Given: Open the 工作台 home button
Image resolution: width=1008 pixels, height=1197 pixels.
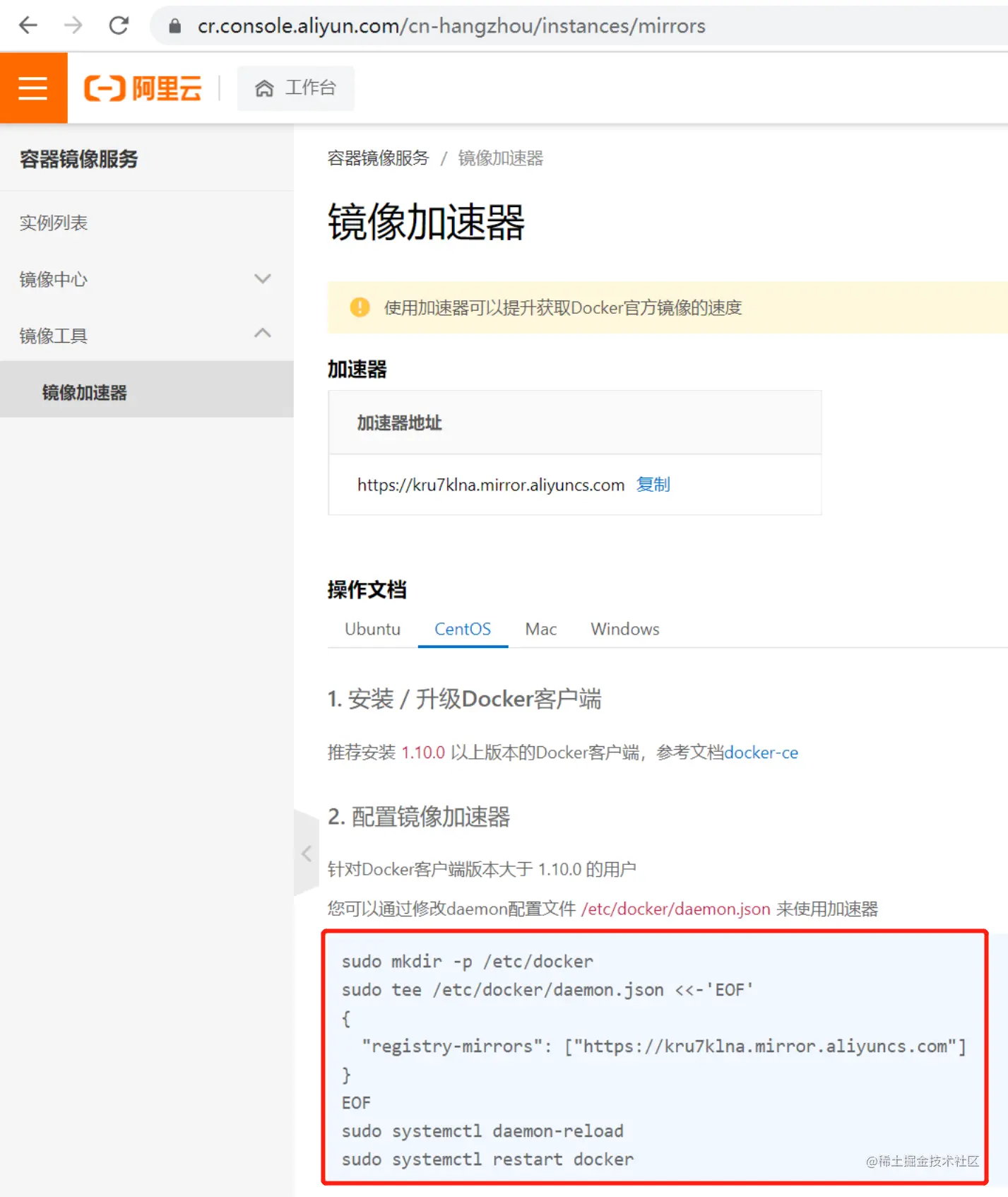Looking at the screenshot, I should pos(295,88).
